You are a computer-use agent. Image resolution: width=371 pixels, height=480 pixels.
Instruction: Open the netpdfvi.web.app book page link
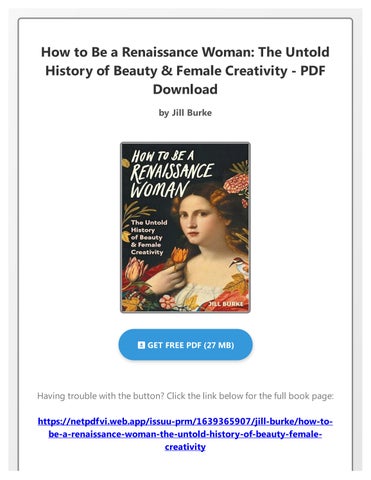[185, 434]
